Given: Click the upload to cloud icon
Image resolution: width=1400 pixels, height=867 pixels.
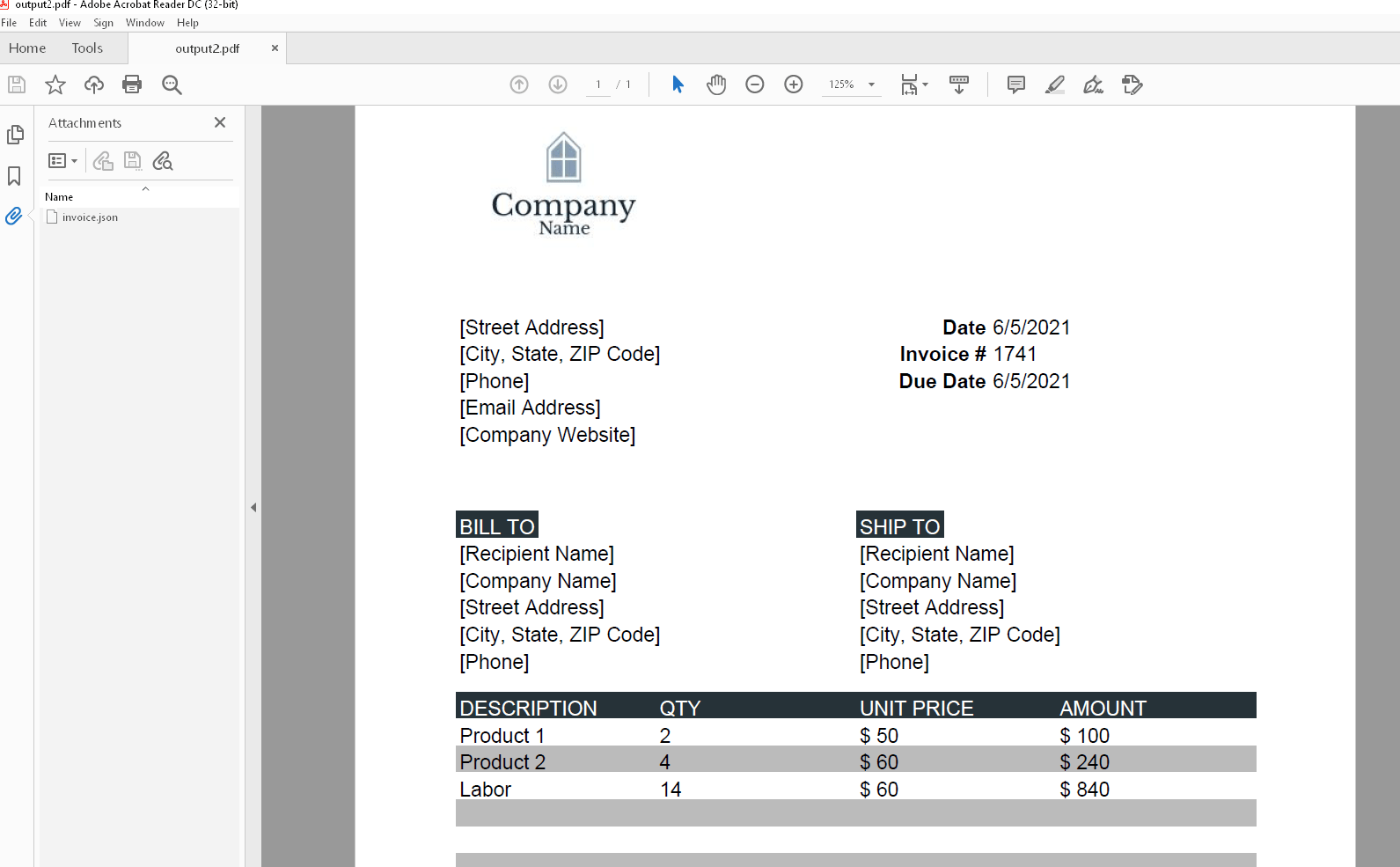Looking at the screenshot, I should [94, 84].
